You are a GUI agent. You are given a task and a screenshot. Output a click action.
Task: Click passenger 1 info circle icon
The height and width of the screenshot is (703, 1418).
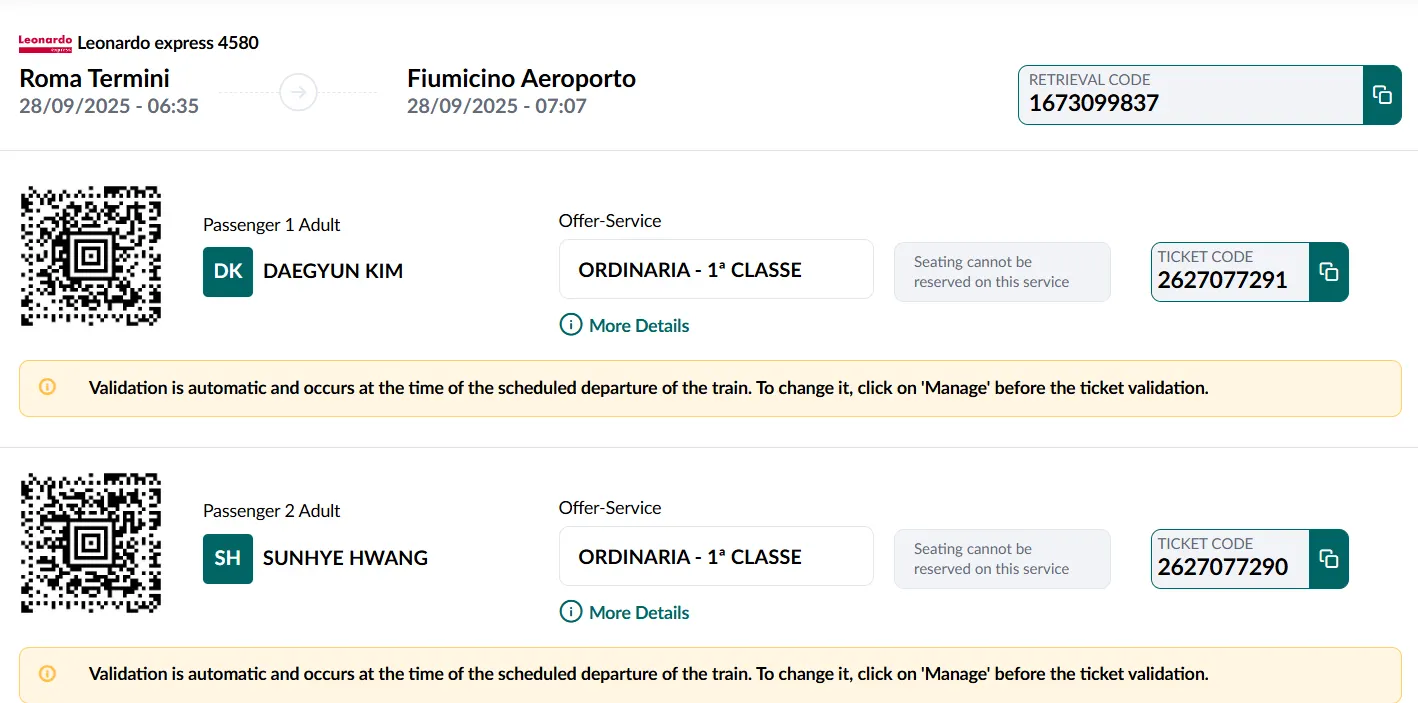(571, 325)
